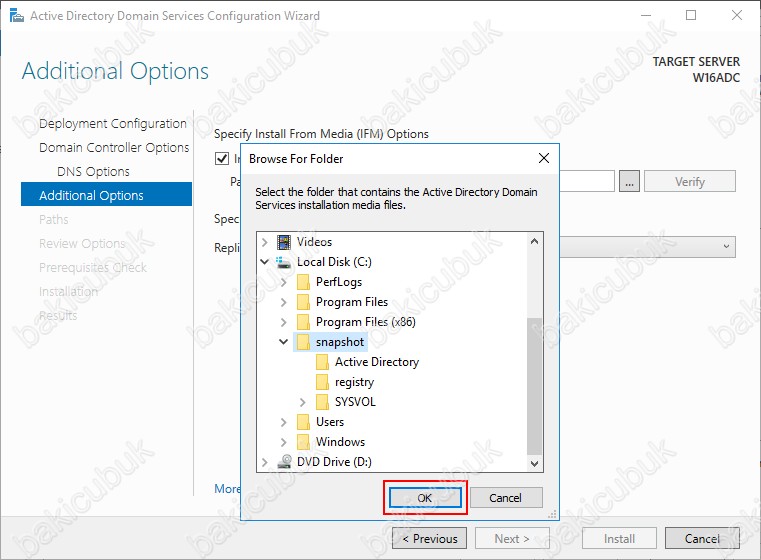Go to DNS Options step
The height and width of the screenshot is (560, 761).
(93, 172)
